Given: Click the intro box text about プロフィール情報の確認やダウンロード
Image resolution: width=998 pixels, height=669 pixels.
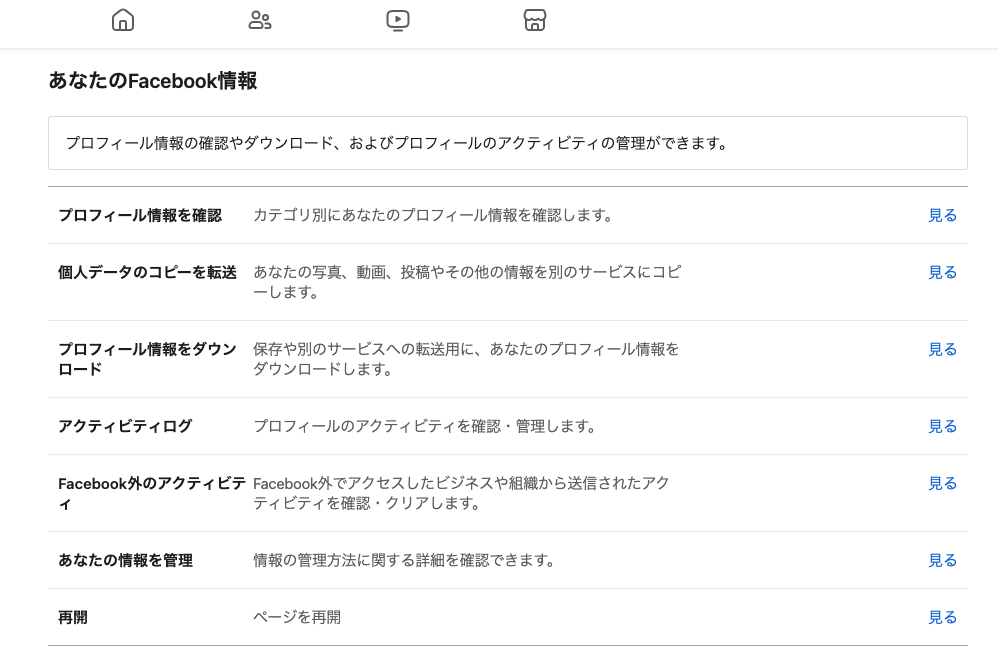Looking at the screenshot, I should click(x=397, y=144).
